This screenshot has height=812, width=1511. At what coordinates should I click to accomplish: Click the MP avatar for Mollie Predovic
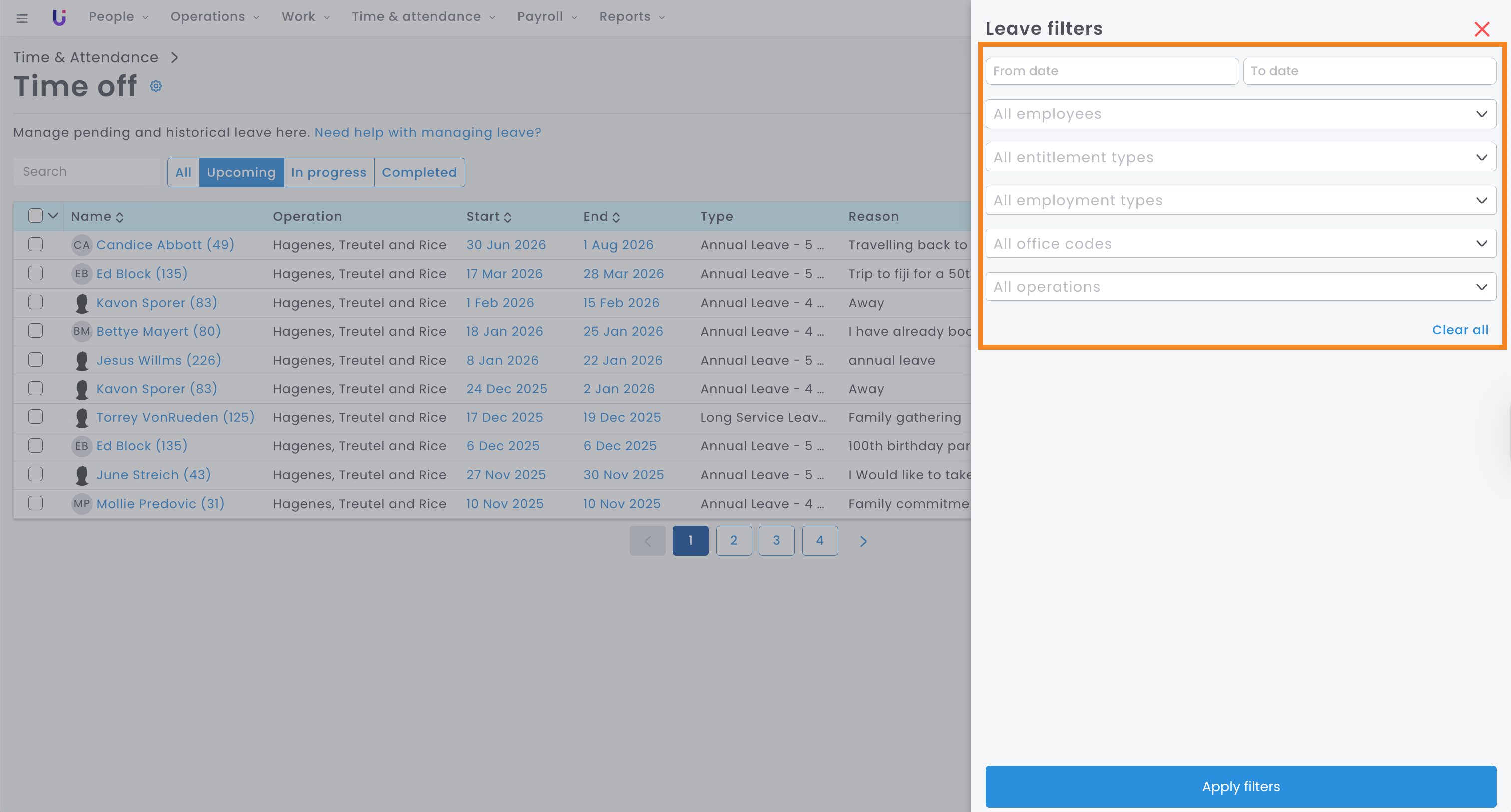click(x=81, y=504)
